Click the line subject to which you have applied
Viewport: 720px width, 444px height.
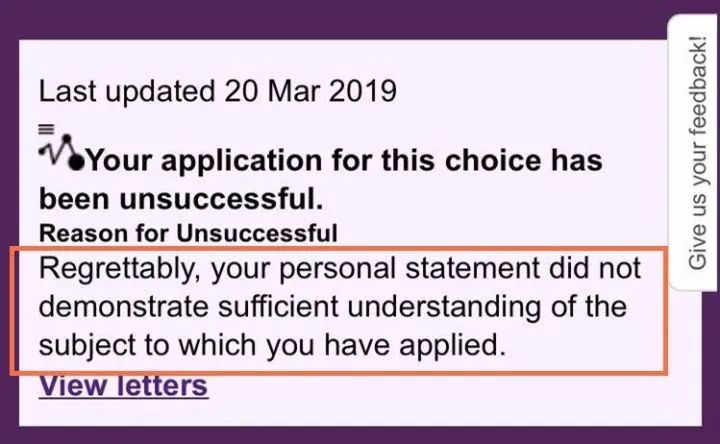pos(272,345)
